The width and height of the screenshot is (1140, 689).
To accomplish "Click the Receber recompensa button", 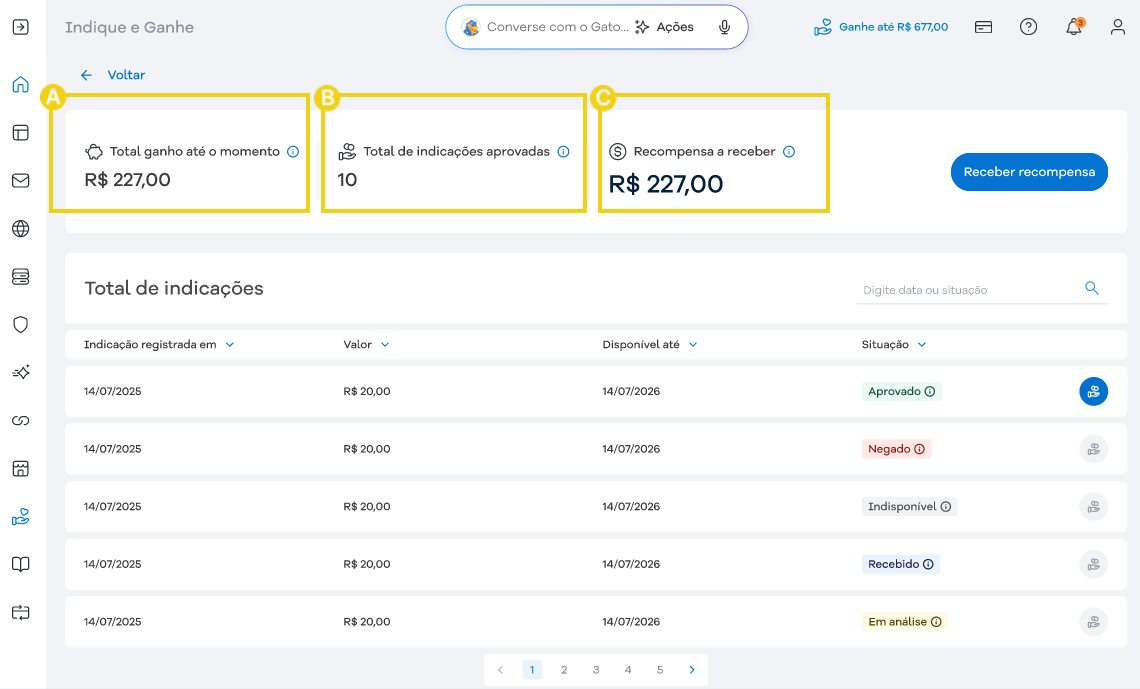I will tap(1028, 172).
